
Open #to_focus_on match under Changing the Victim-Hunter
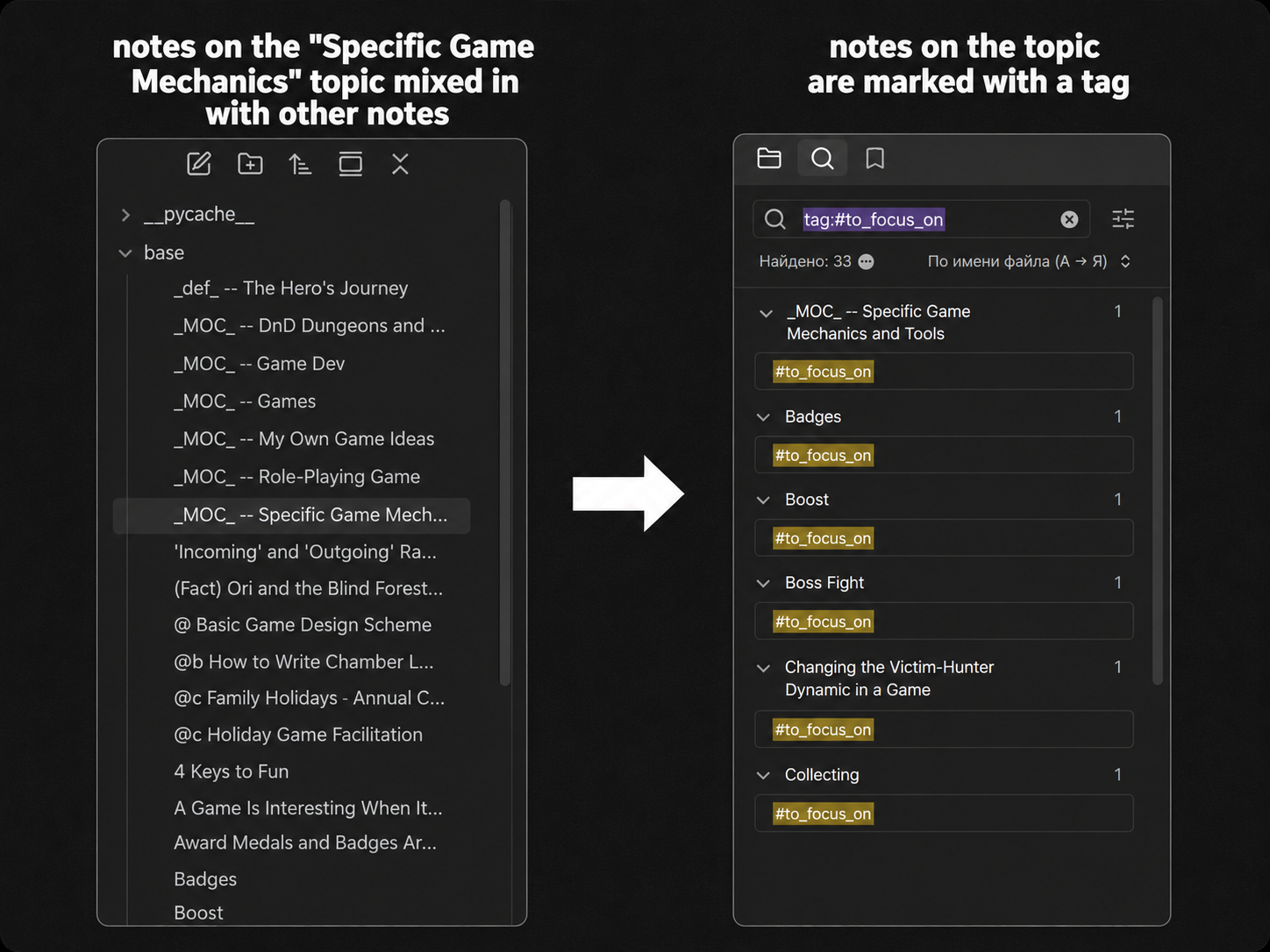point(944,729)
